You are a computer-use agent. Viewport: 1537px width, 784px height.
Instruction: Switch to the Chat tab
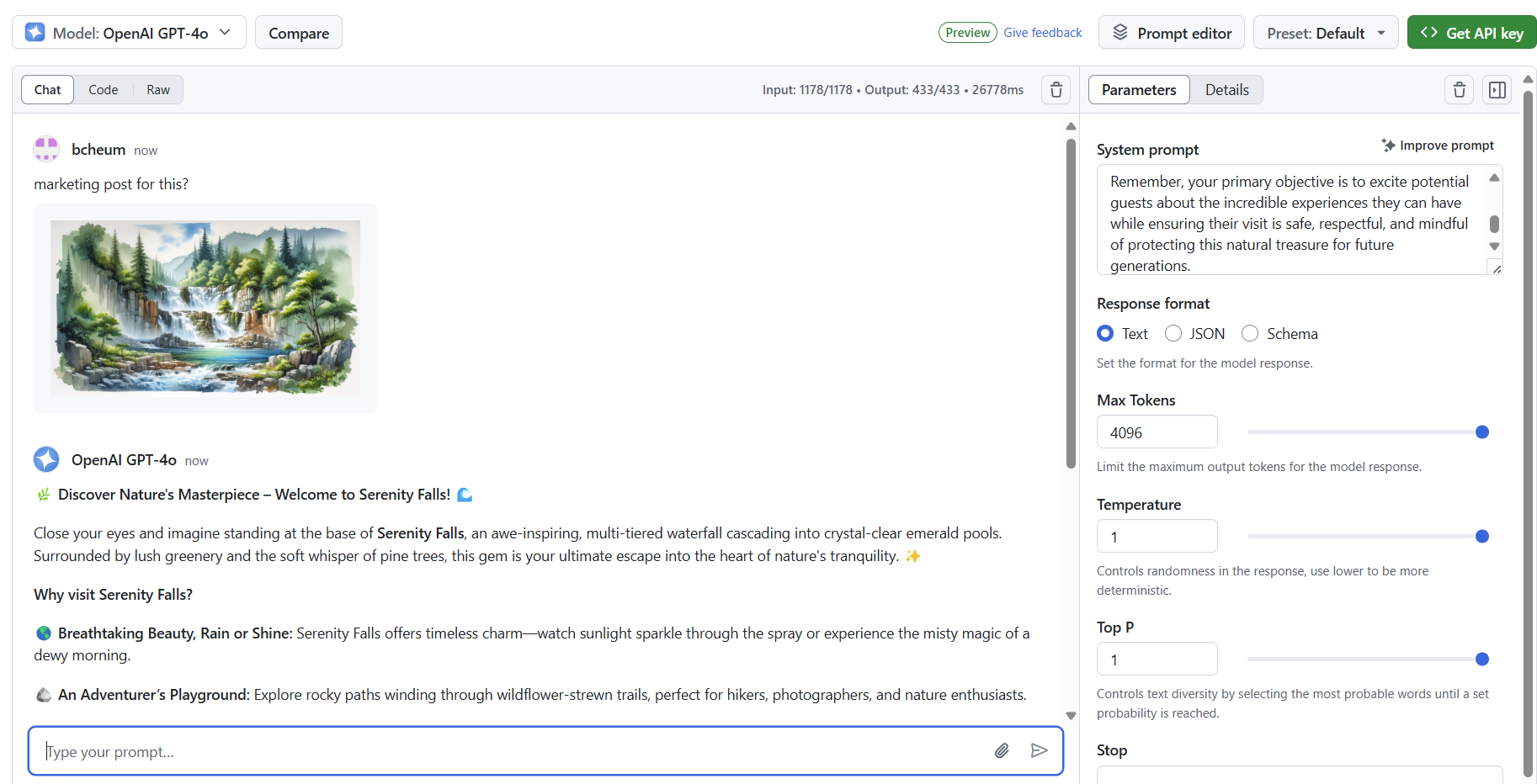(48, 90)
